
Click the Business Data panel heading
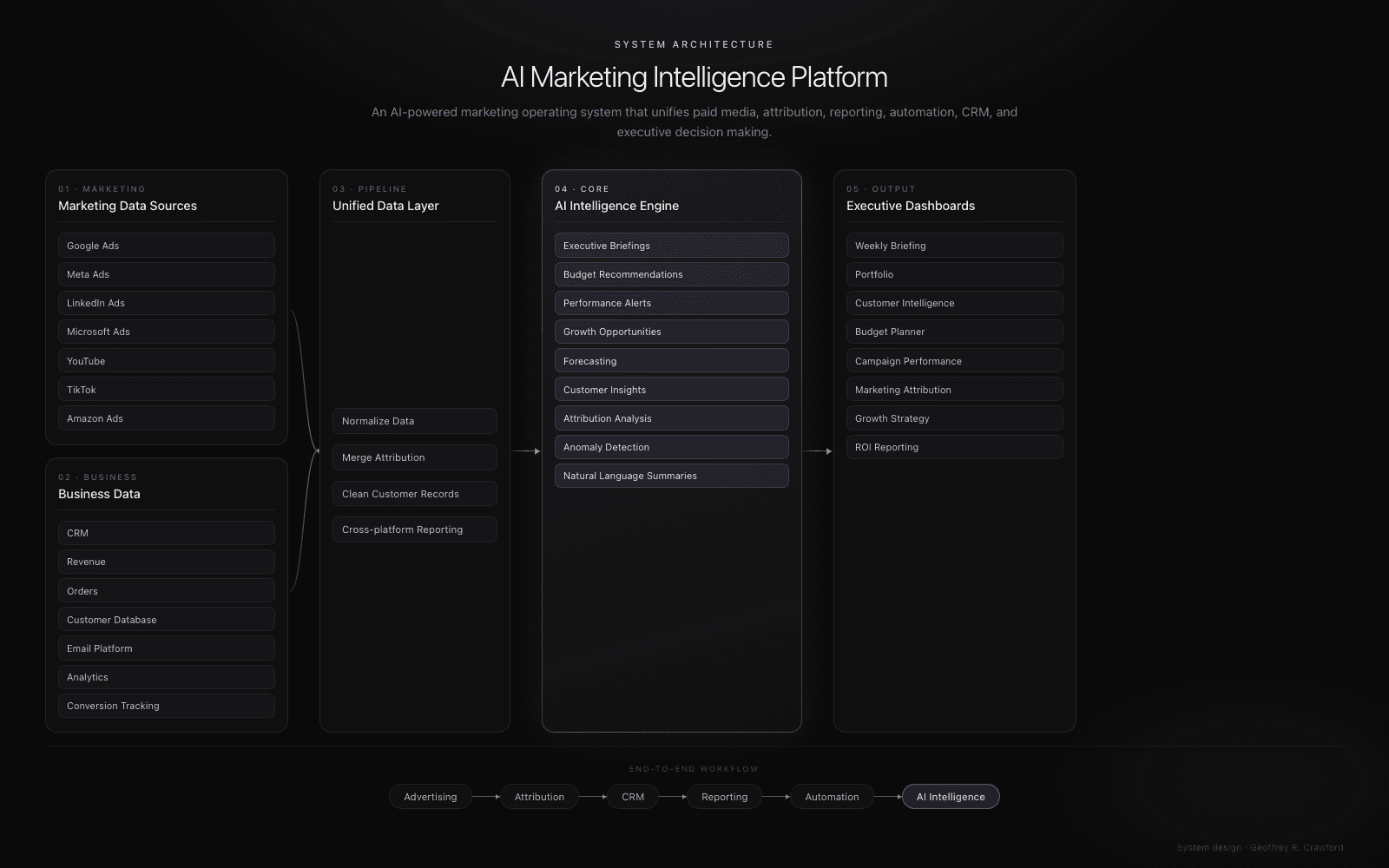pos(99,494)
